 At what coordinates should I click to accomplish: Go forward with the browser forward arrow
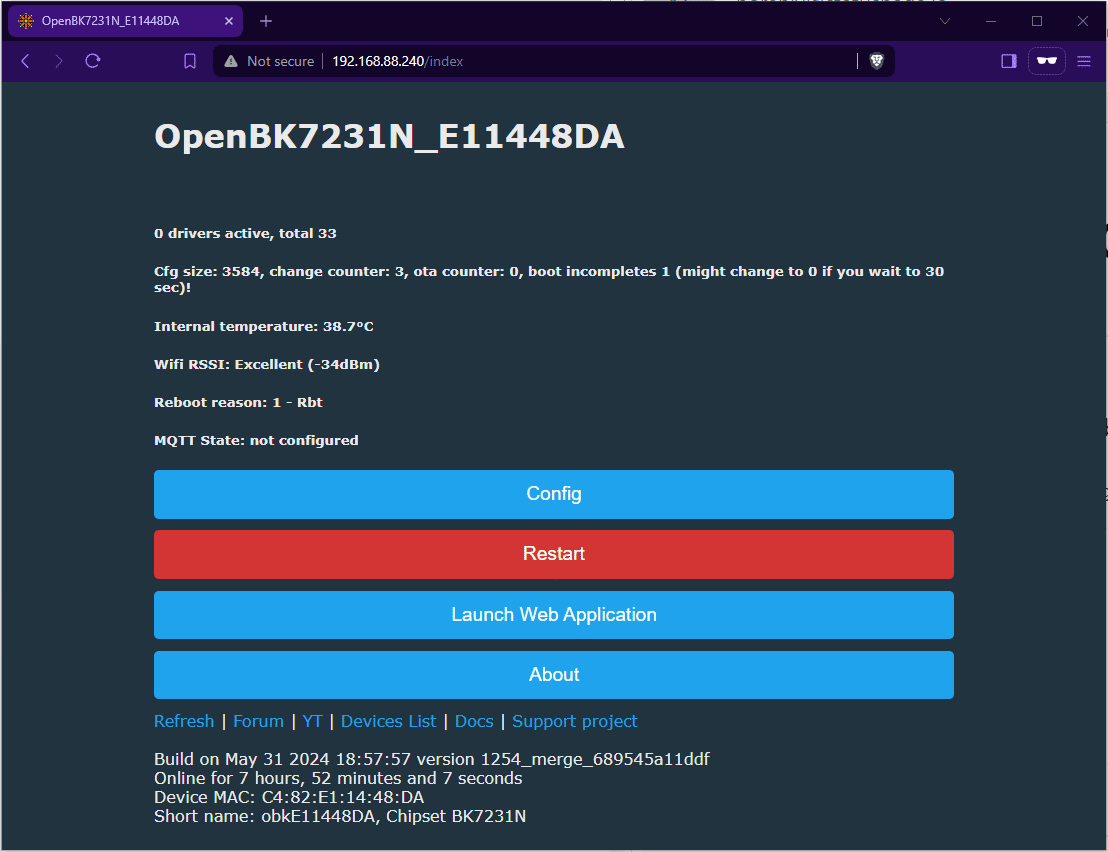click(59, 61)
